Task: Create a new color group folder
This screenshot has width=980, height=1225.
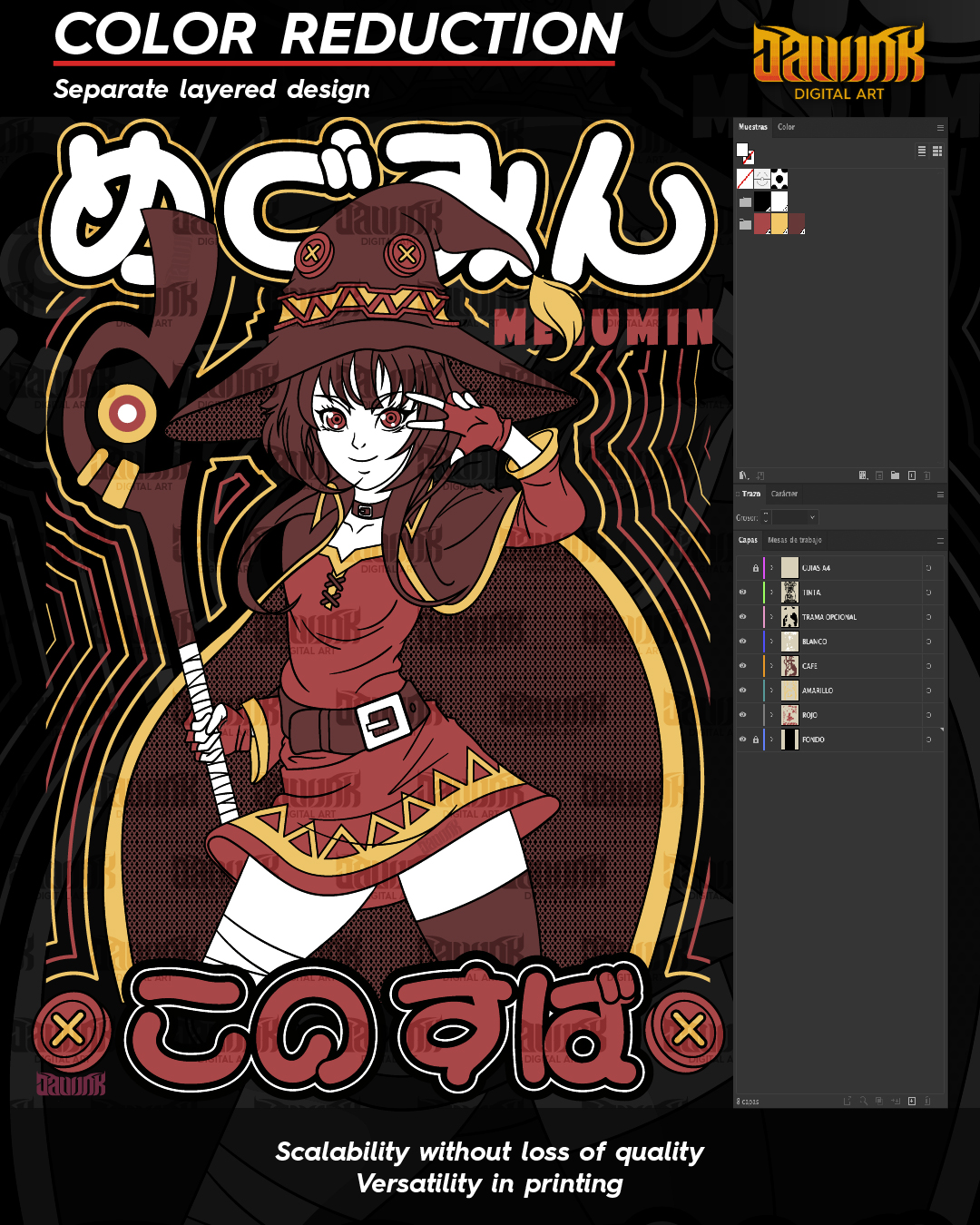Action: (x=896, y=475)
